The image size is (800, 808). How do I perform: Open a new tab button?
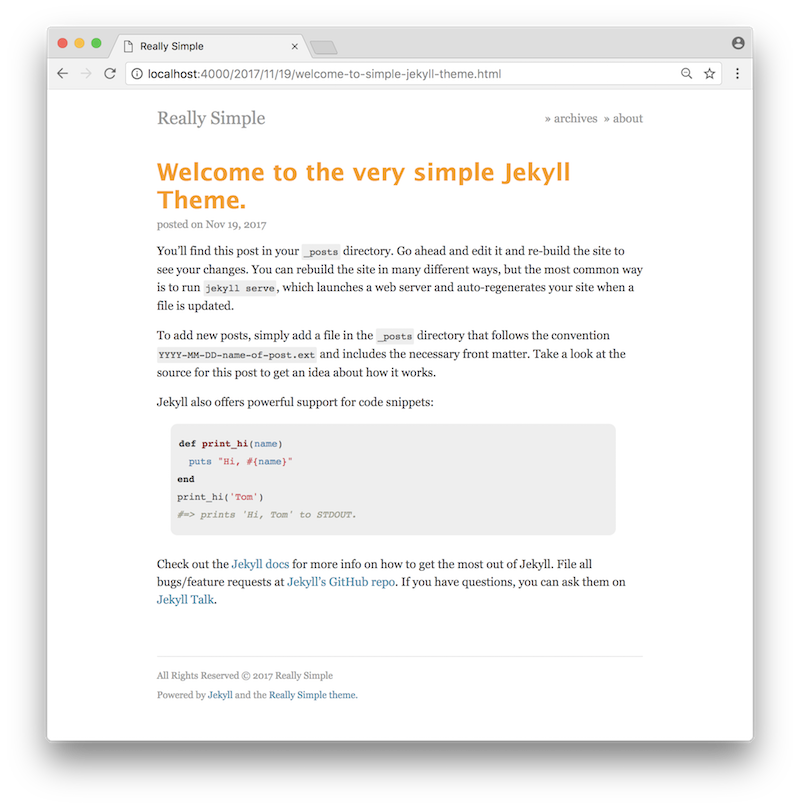[x=324, y=47]
